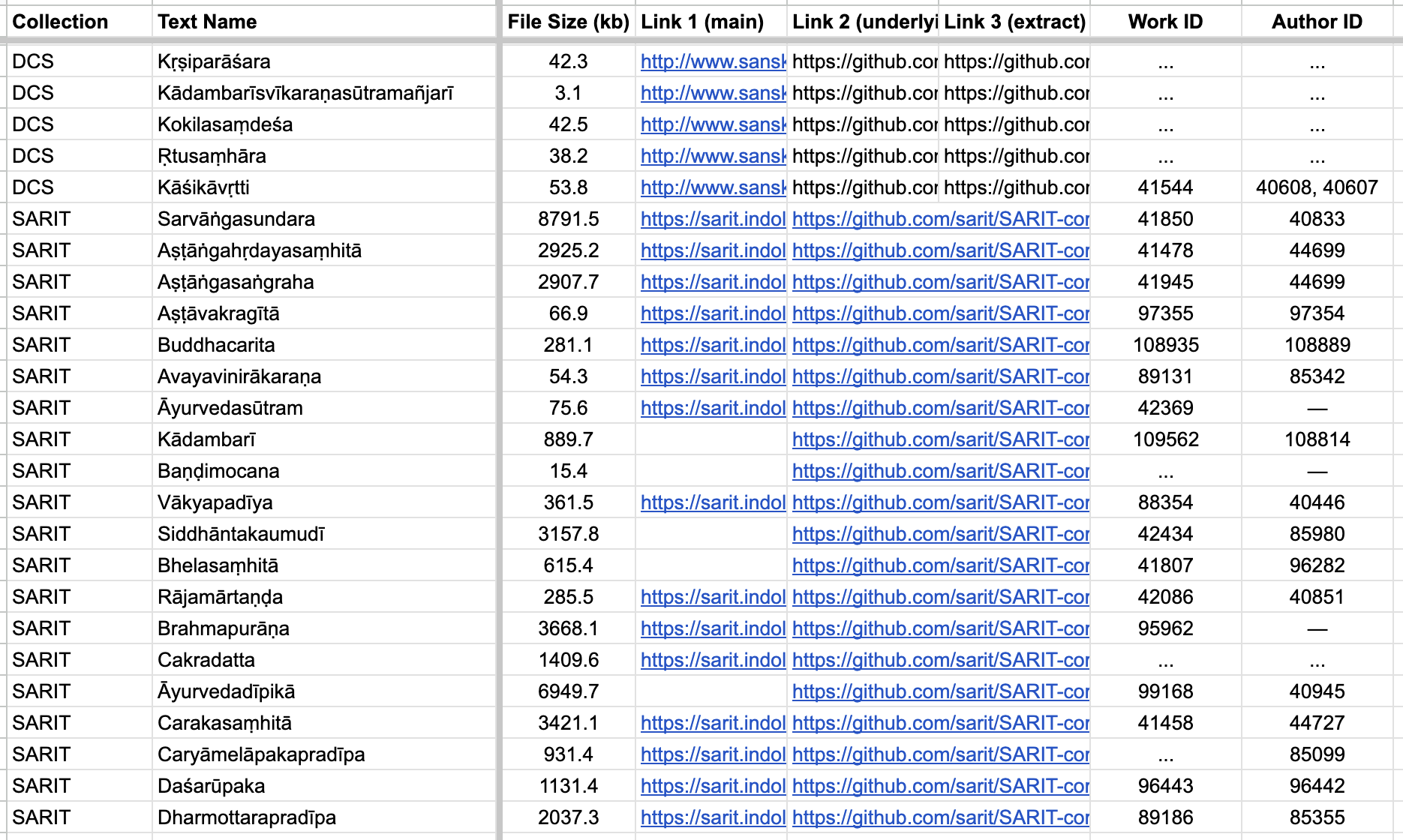Open the GitHub extract link for Kāśikāvṛtti
The image size is (1403, 840).
click(x=1014, y=187)
